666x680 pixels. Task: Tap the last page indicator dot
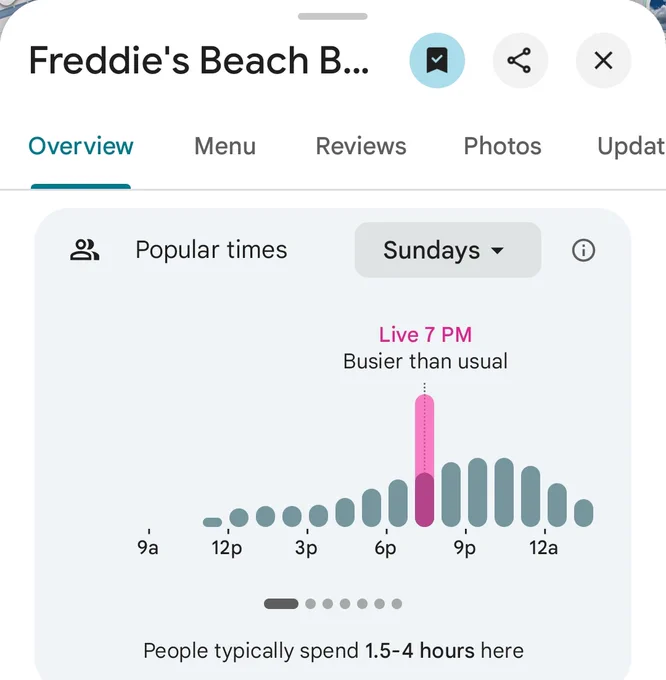[x=397, y=604]
